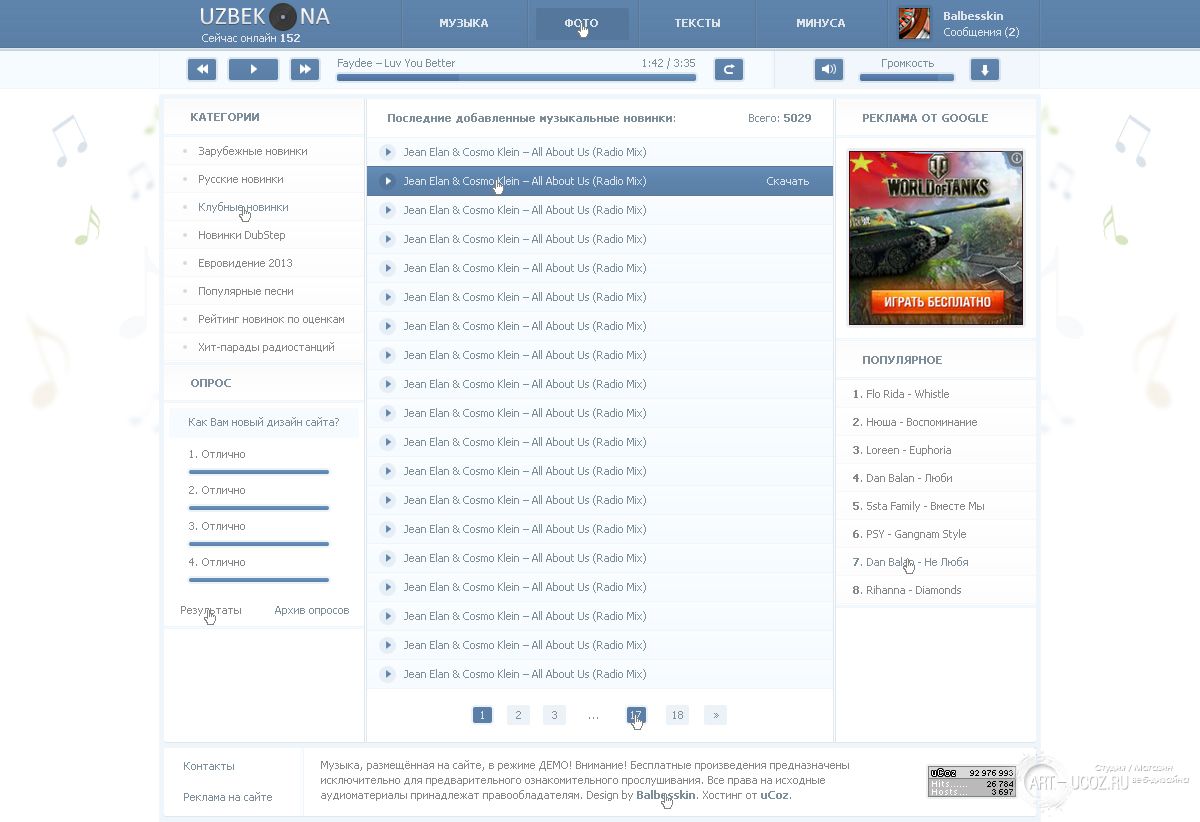Go to pagination page 2
This screenshot has height=822, width=1200.
[518, 715]
